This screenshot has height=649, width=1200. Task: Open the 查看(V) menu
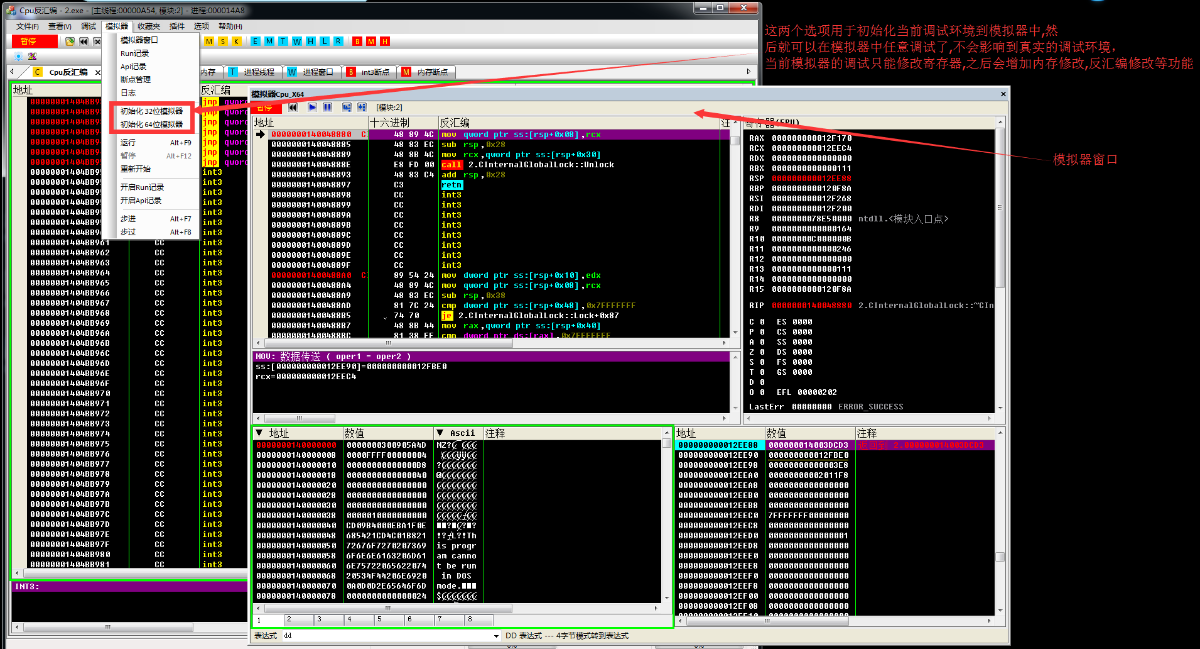[x=59, y=26]
